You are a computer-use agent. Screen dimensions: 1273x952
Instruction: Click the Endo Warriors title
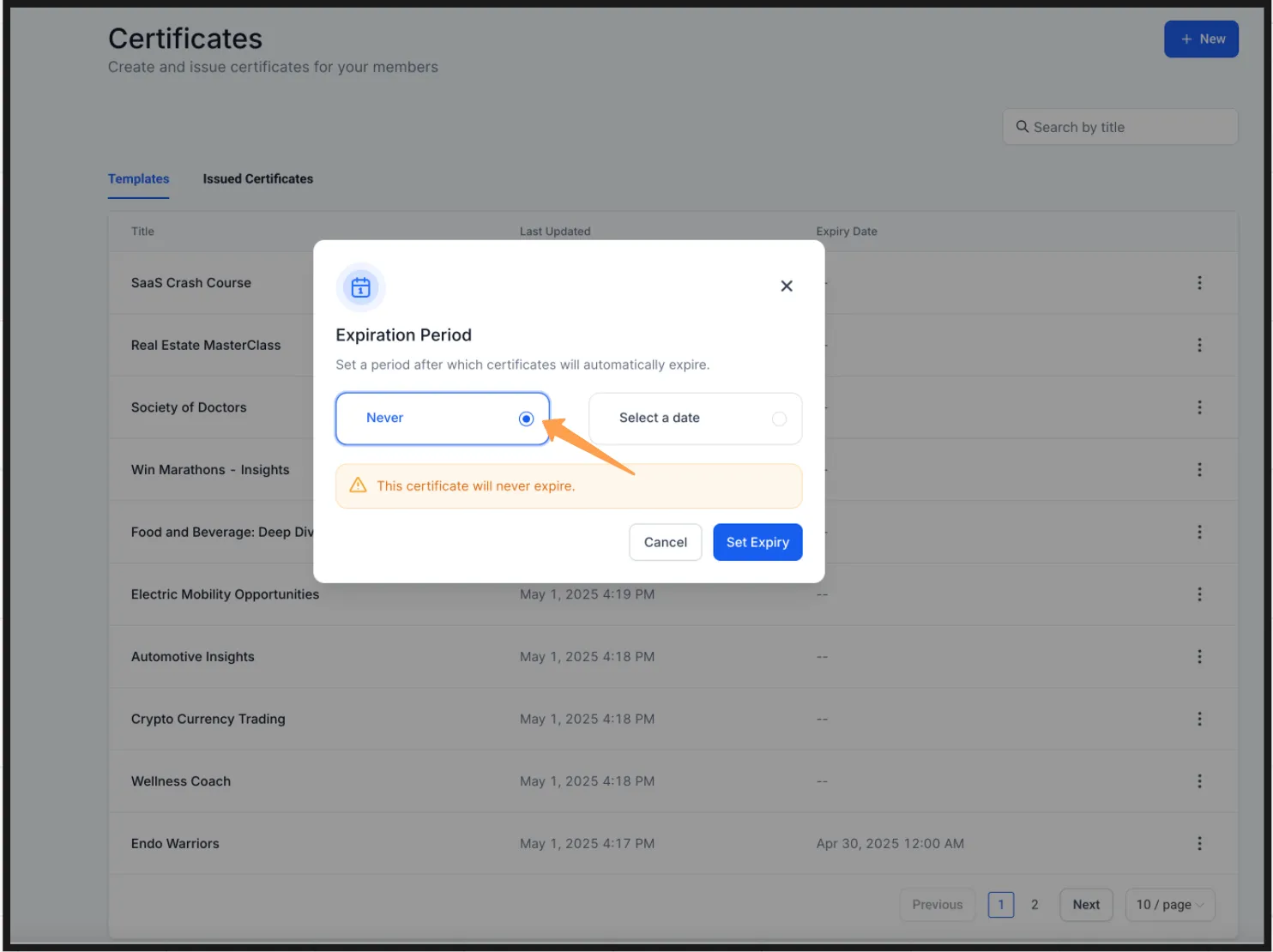click(x=175, y=844)
